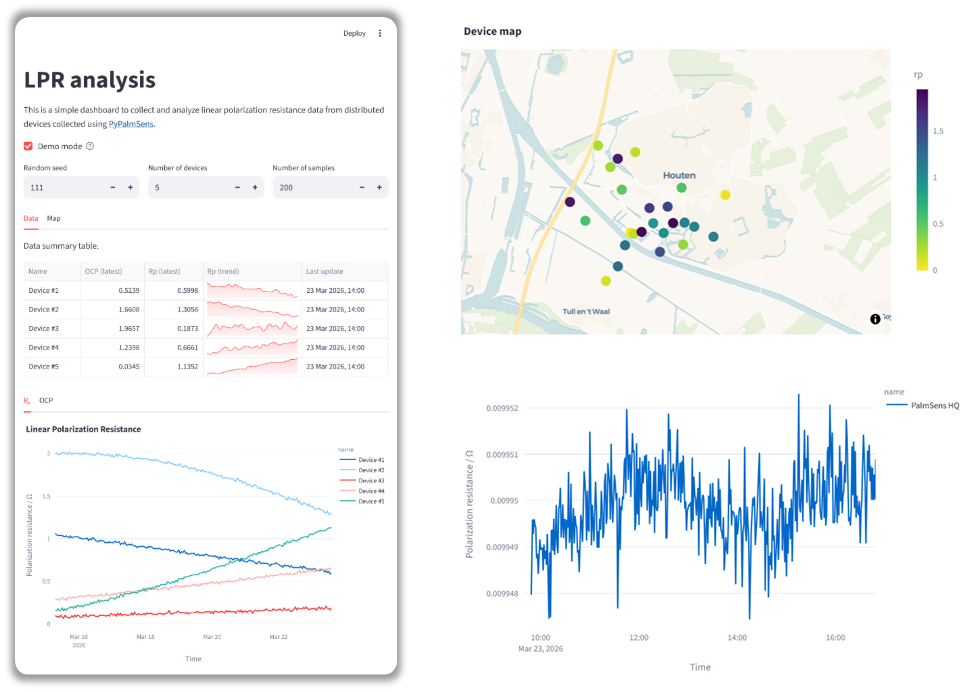965x692 pixels.
Task: Click the Demo mode help icon
Action: [90, 146]
